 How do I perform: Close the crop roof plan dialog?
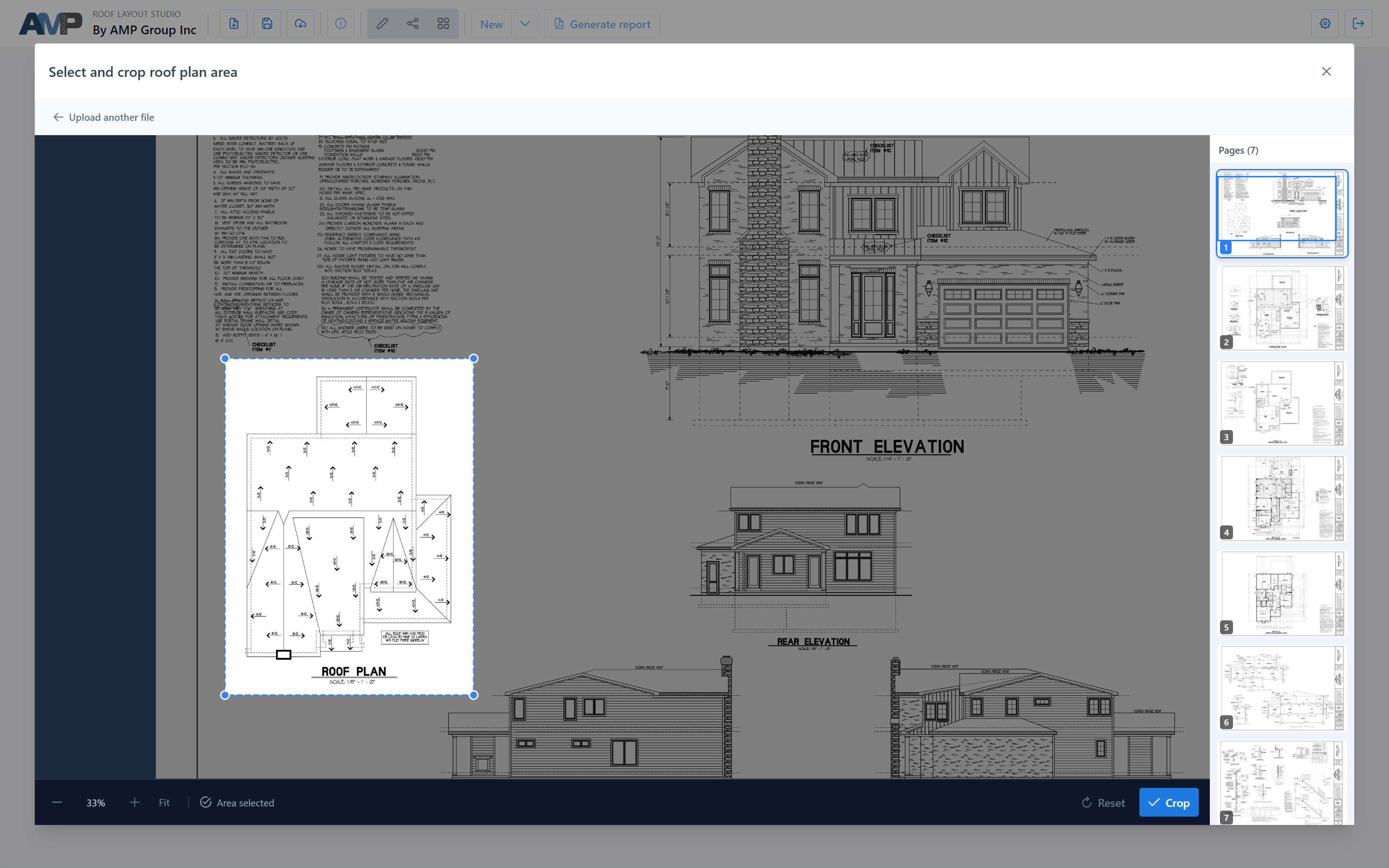point(1326,71)
